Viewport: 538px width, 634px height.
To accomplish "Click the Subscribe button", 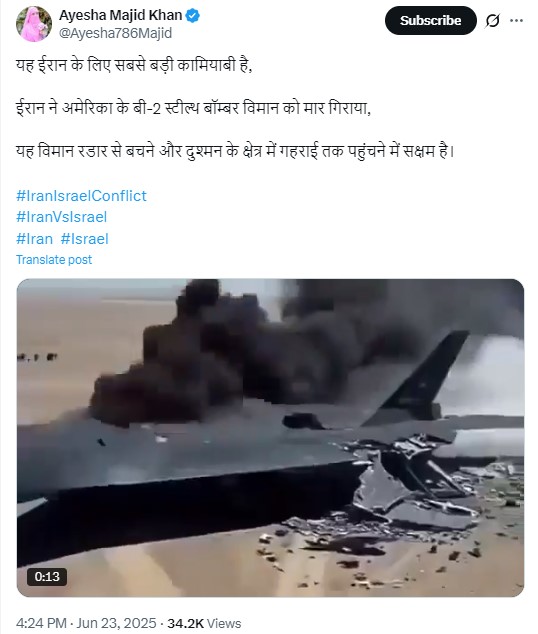I will click(x=430, y=21).
